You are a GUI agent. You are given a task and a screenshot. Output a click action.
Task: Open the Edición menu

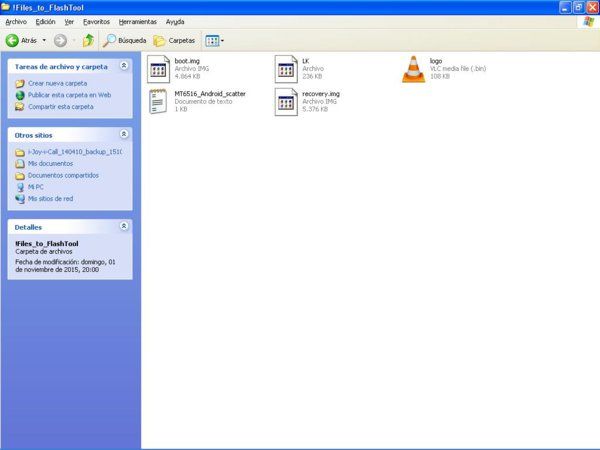pyautogui.click(x=46, y=22)
